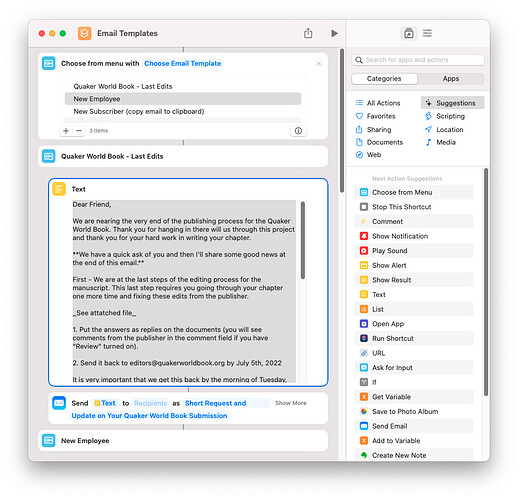Add the Run Shortcut action
This screenshot has height=500, width=519.
point(414,338)
